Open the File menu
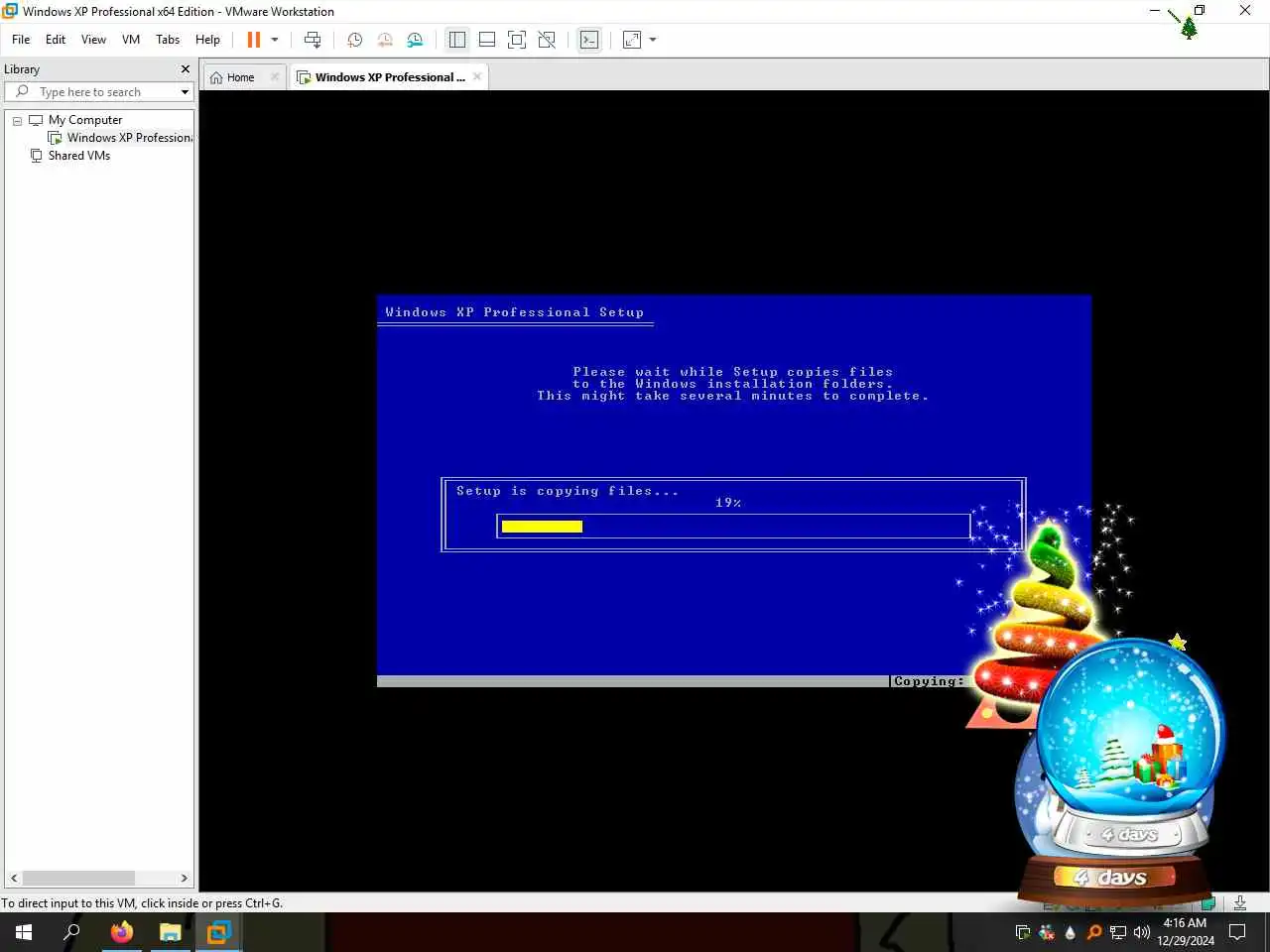The width and height of the screenshot is (1270, 952). (21, 40)
